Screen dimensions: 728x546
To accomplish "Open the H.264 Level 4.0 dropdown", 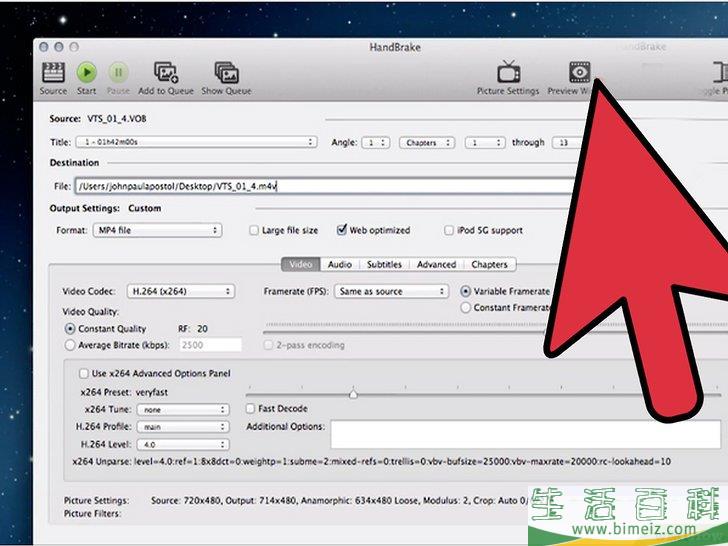I will tap(183, 444).
